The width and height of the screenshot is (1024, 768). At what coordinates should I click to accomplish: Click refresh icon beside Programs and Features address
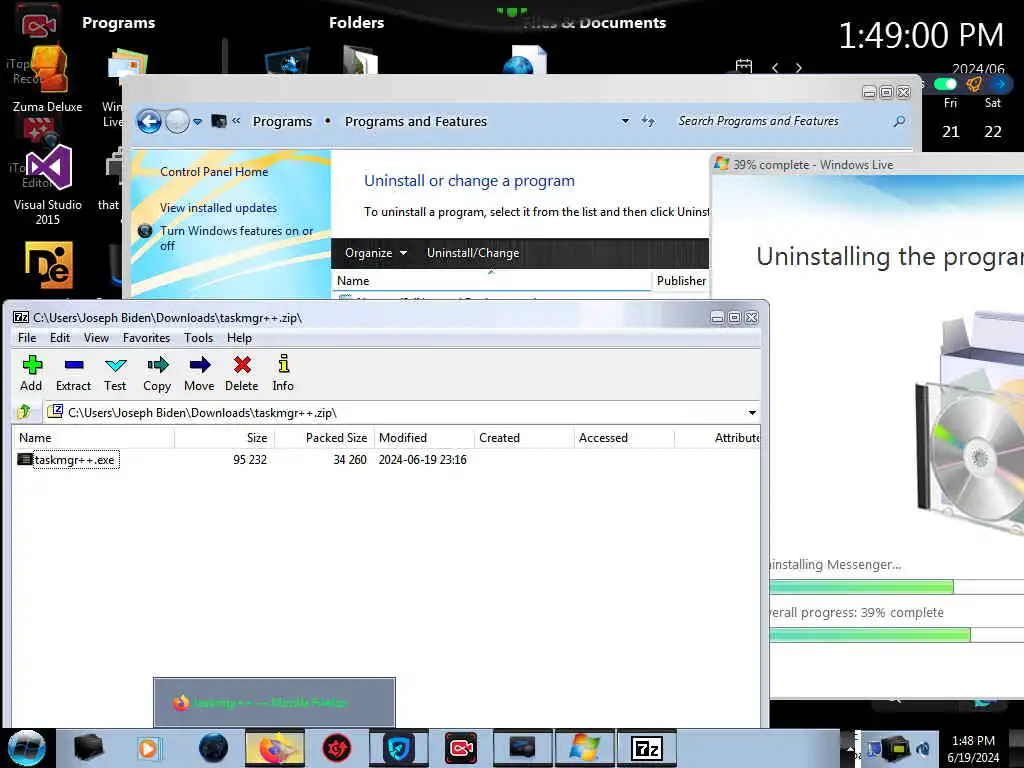(x=648, y=121)
